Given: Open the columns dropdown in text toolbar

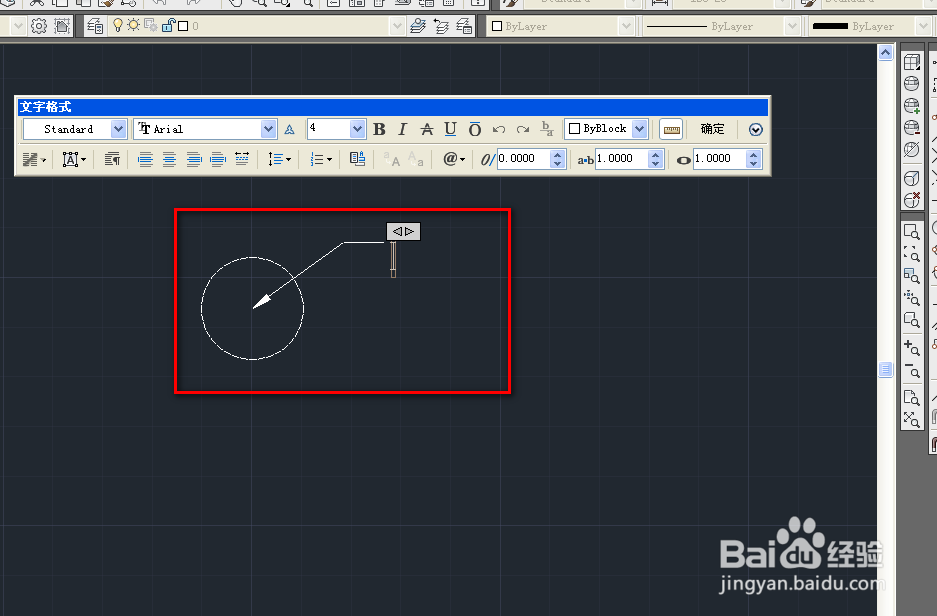Looking at the screenshot, I should (33, 160).
